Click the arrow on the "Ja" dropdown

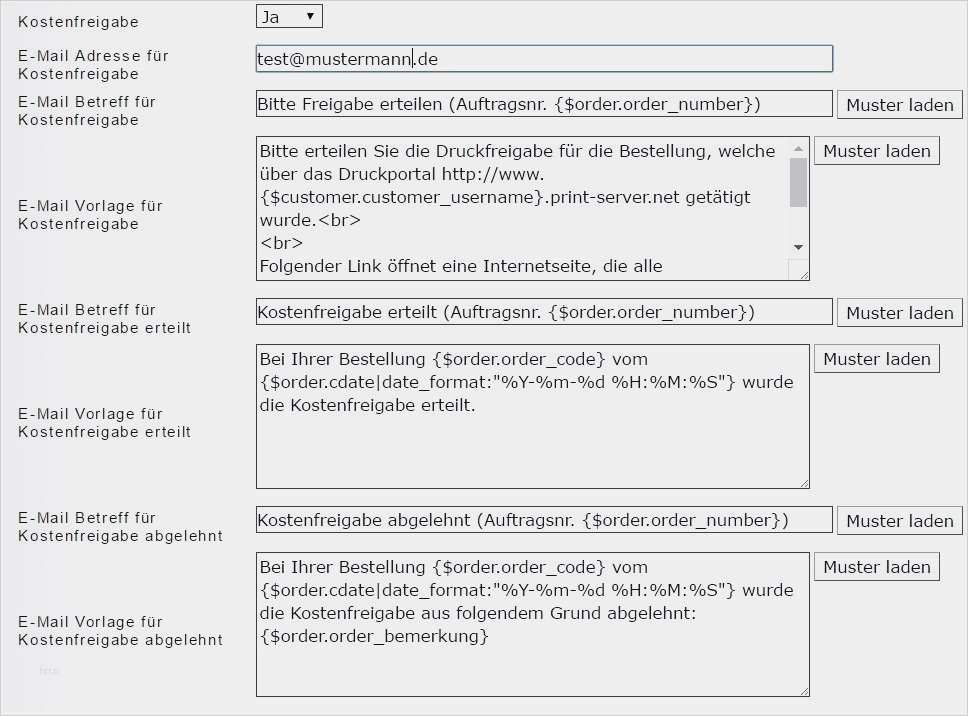click(312, 15)
